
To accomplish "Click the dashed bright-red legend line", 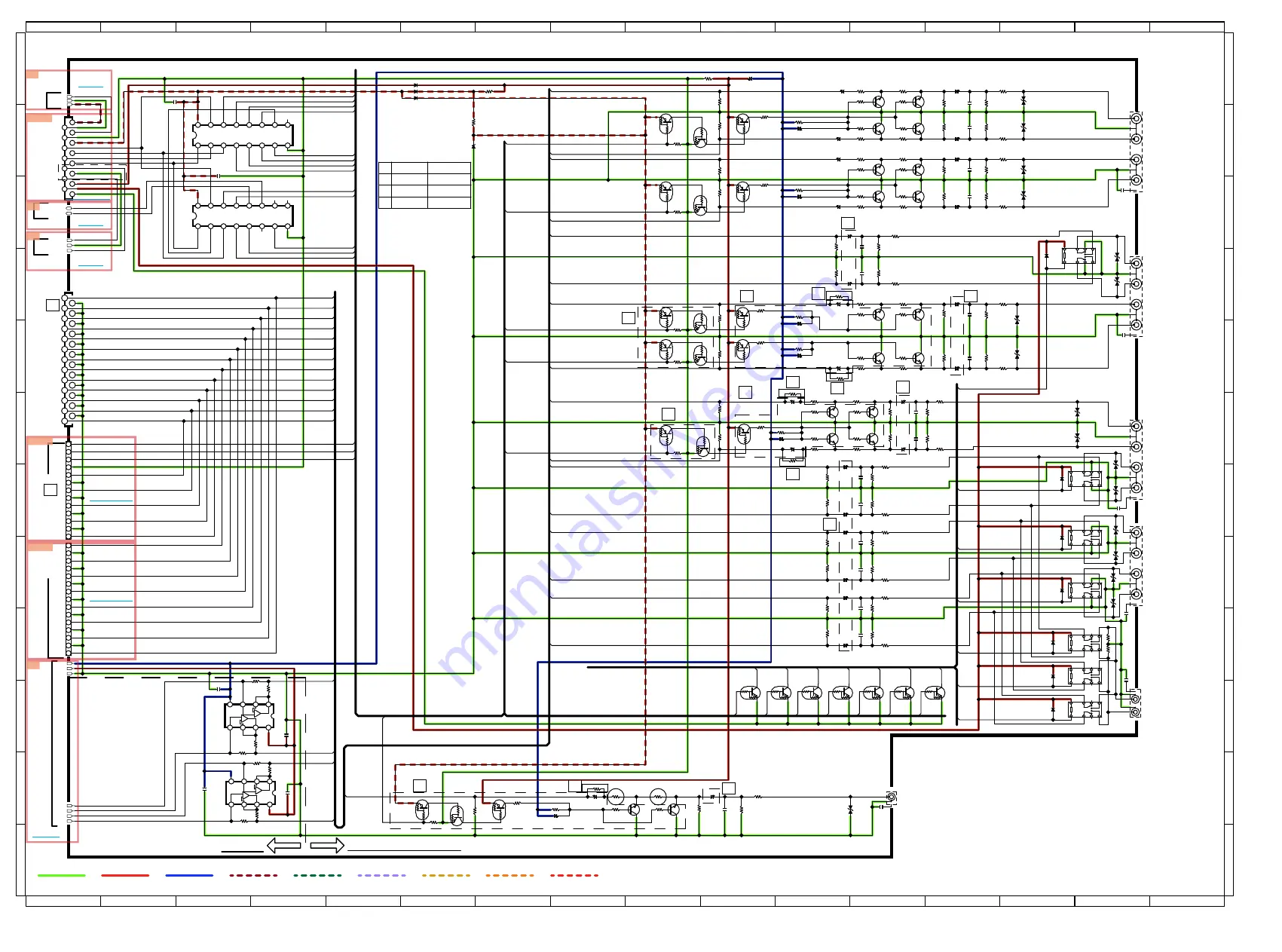I will [x=574, y=875].
